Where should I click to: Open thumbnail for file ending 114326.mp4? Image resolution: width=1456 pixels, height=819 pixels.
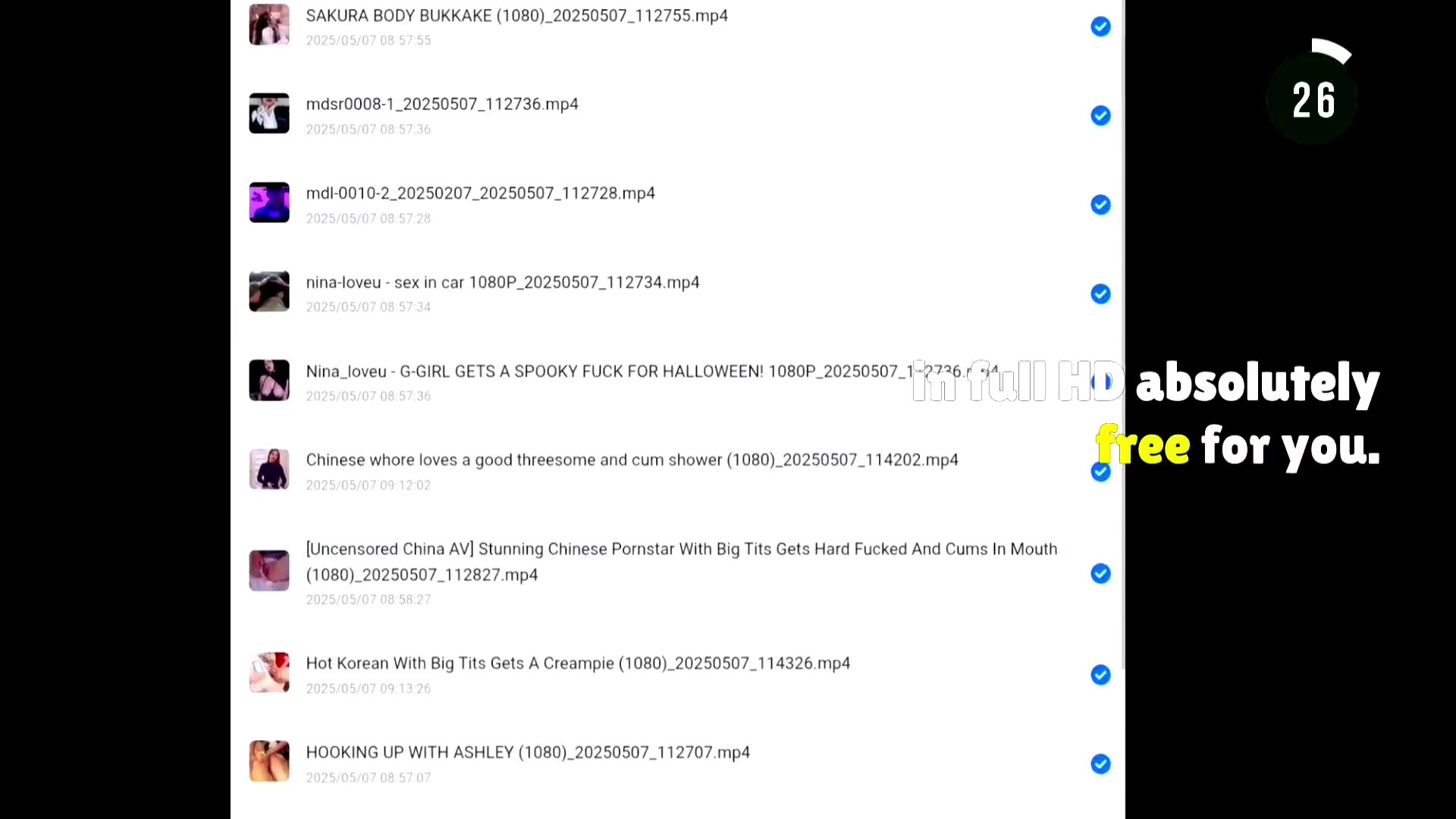269,673
